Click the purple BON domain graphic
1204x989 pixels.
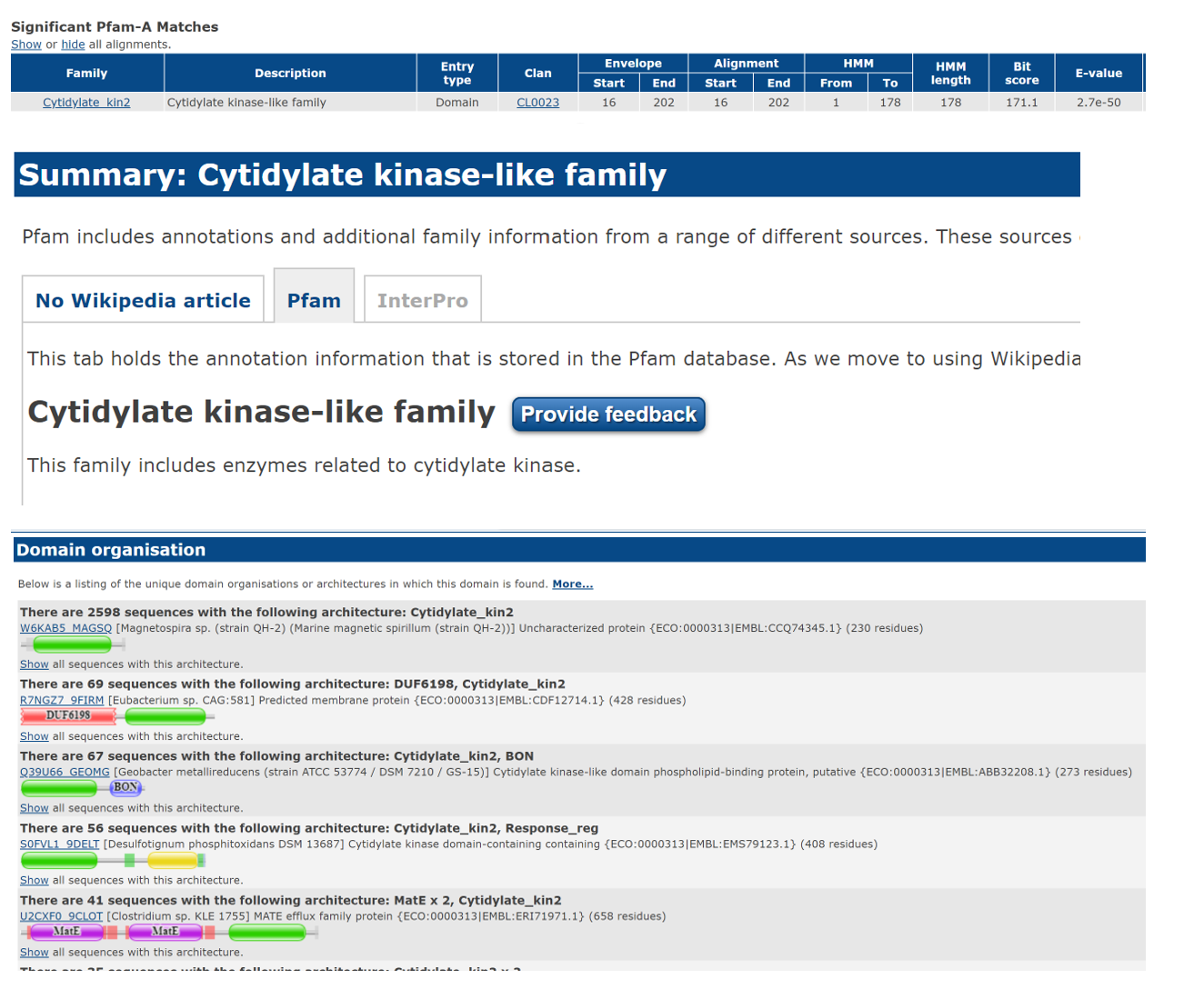pos(125,788)
